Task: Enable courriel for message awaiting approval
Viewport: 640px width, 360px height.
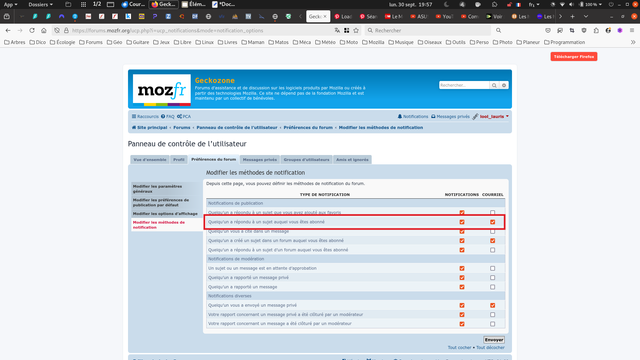Action: [493, 269]
